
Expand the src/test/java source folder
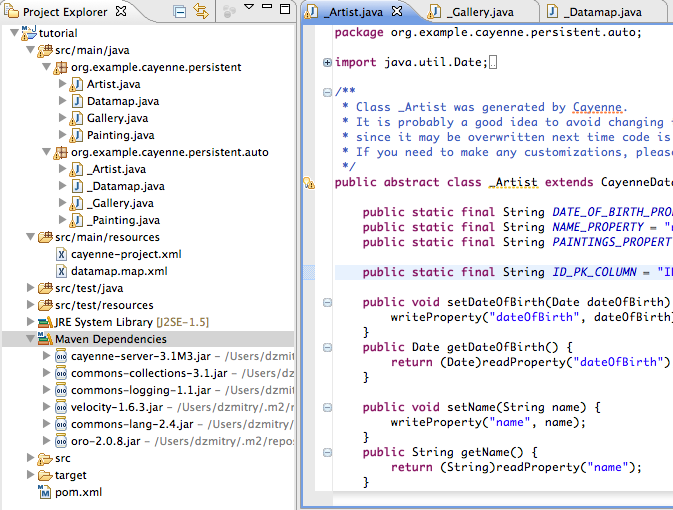pyautogui.click(x=31, y=288)
